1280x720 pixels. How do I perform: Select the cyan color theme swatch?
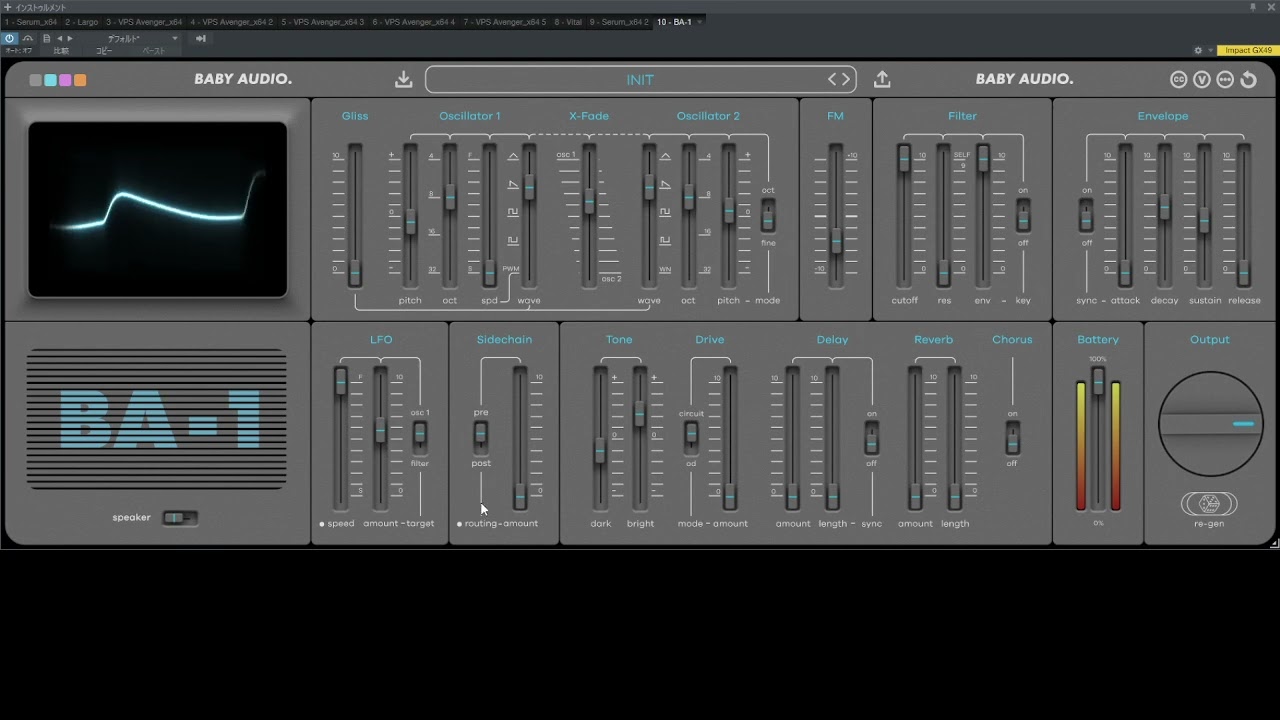[51, 80]
